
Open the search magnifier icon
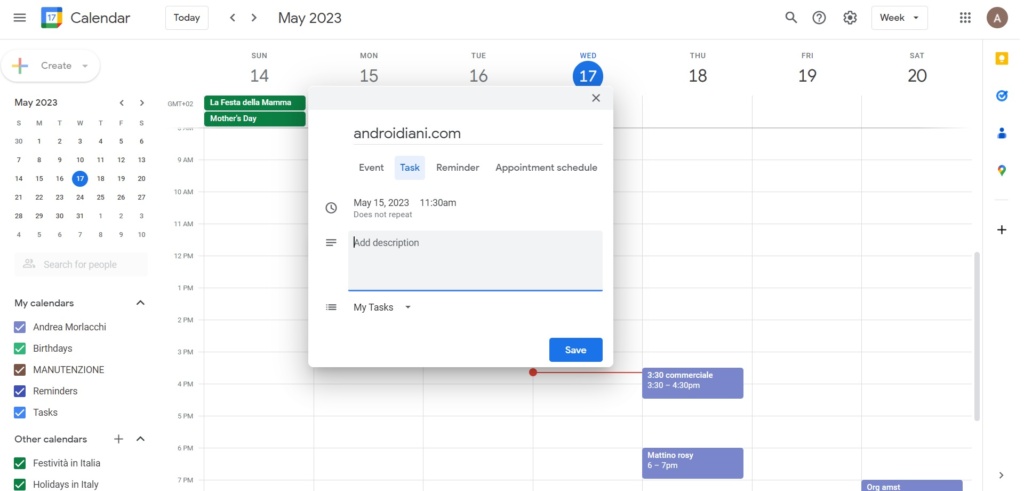coord(791,18)
